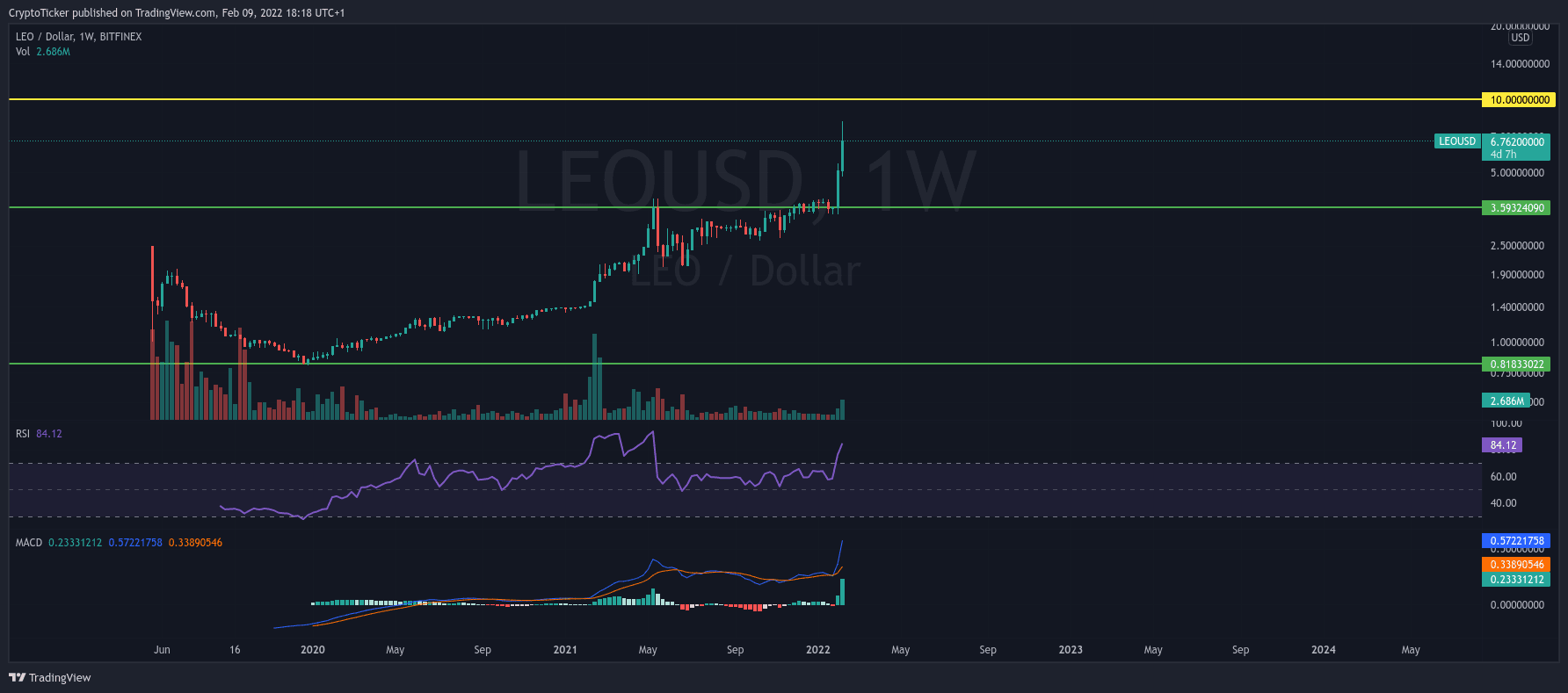Click the TradingView logo icon
This screenshot has width=1568, height=693.
click(17, 677)
